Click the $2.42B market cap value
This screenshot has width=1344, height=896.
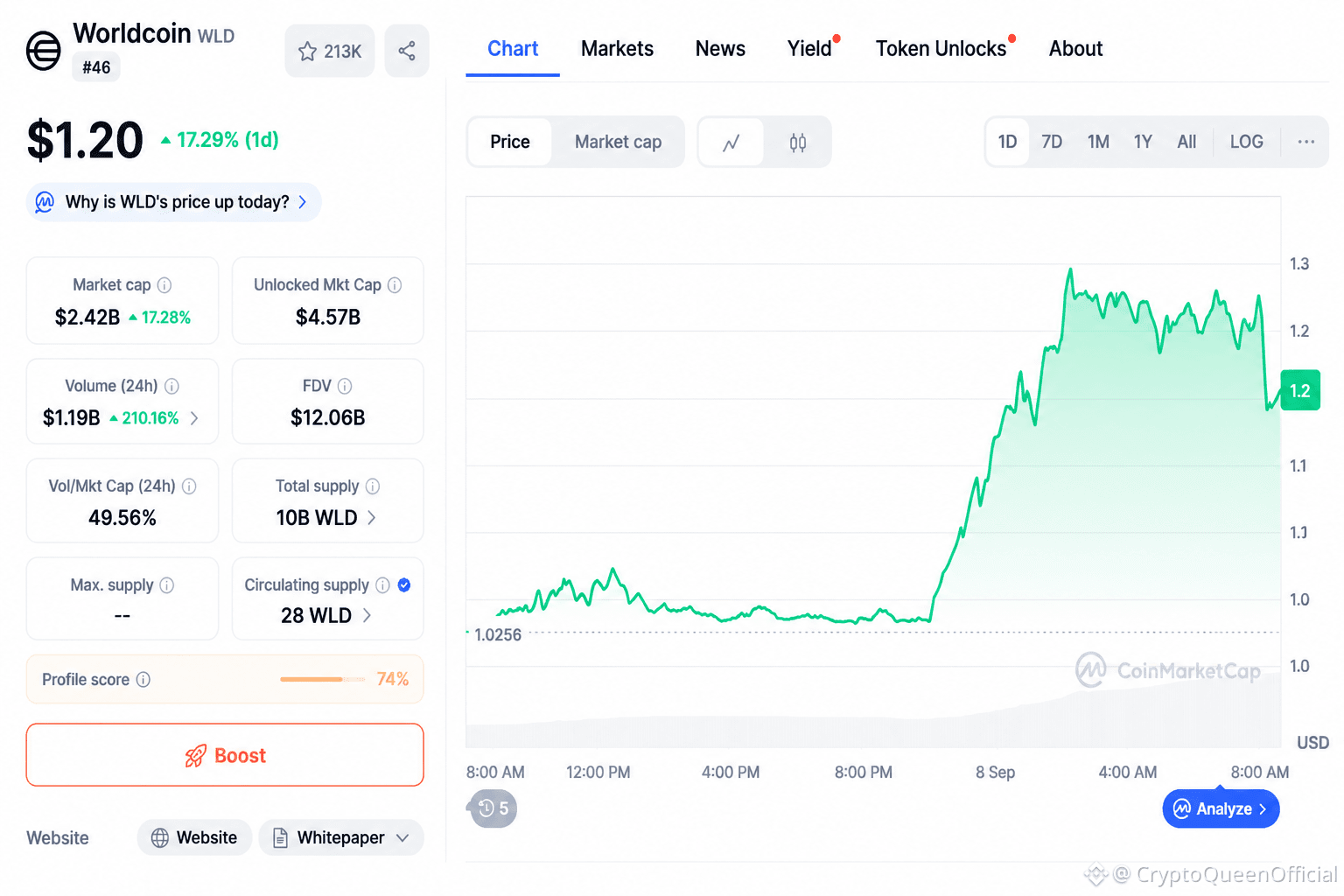tap(87, 318)
